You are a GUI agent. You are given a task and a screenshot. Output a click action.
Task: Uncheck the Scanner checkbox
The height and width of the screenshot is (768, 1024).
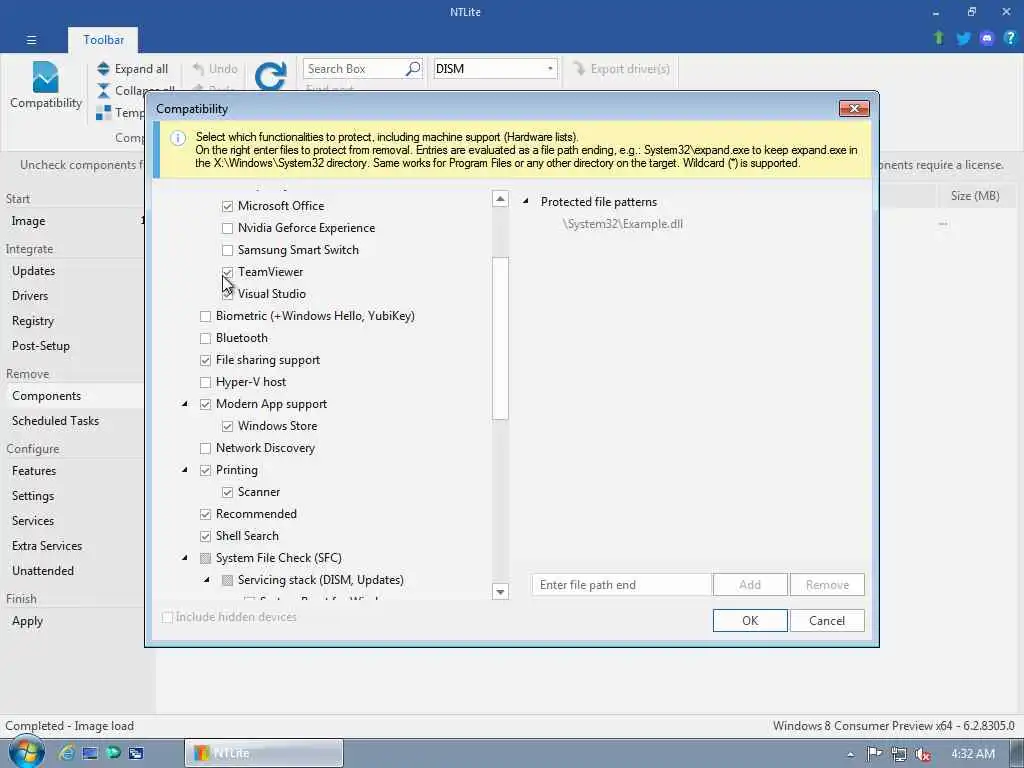tap(227, 492)
